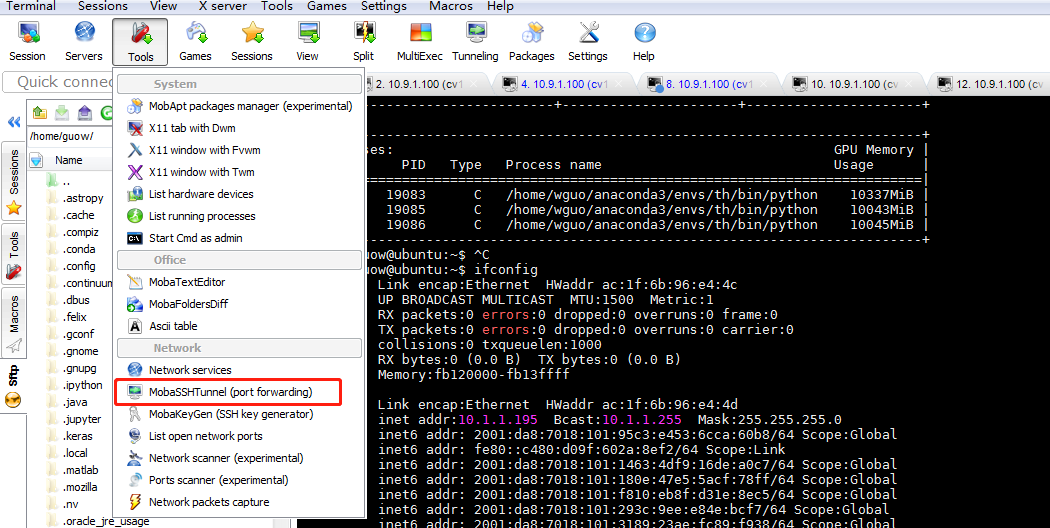Click the Tunneling toolbar icon

(475, 41)
